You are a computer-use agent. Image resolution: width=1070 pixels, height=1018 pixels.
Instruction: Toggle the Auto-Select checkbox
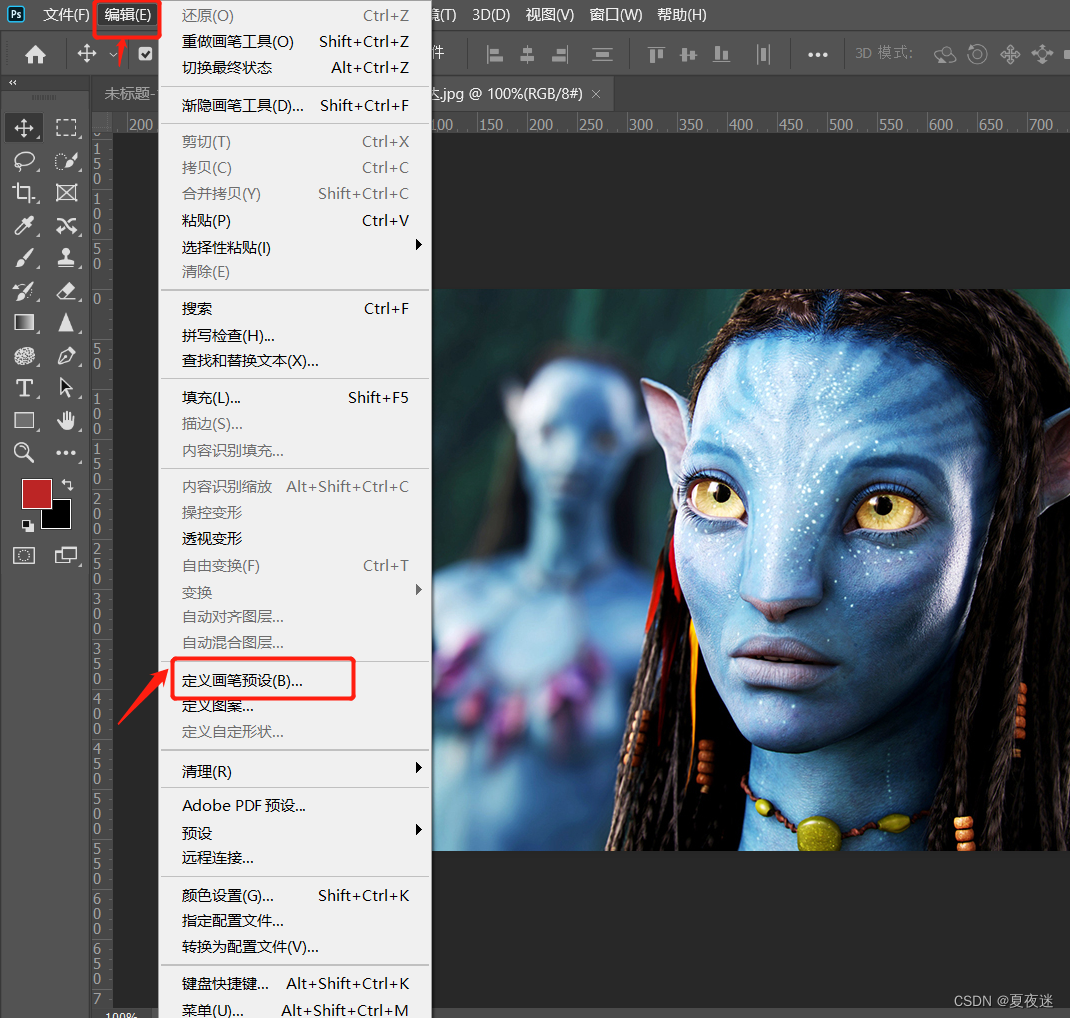[x=145, y=54]
